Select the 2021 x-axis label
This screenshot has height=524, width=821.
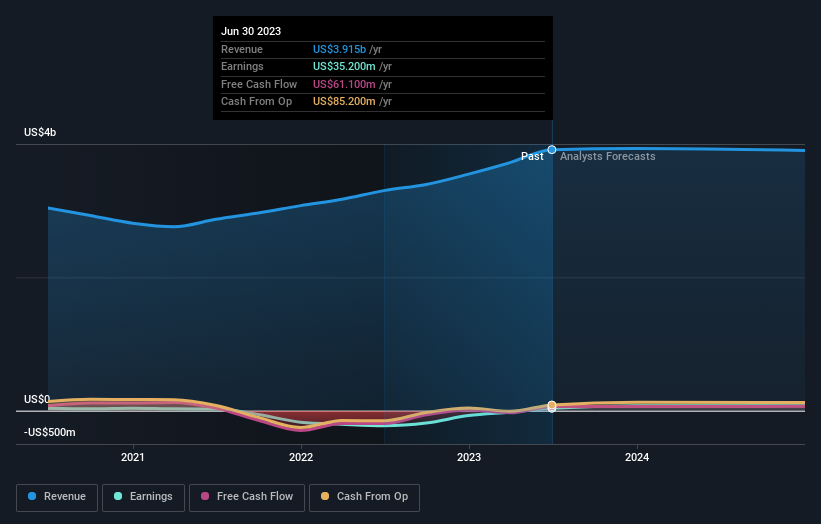(x=132, y=457)
